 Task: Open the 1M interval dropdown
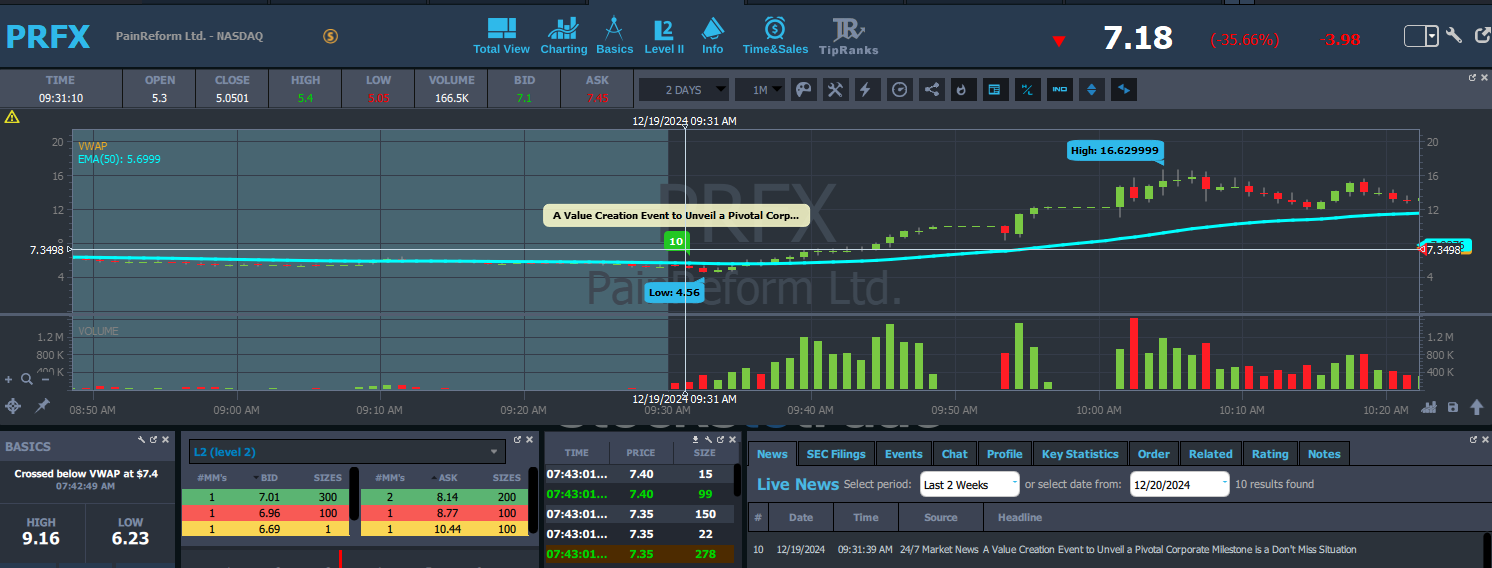pos(759,90)
